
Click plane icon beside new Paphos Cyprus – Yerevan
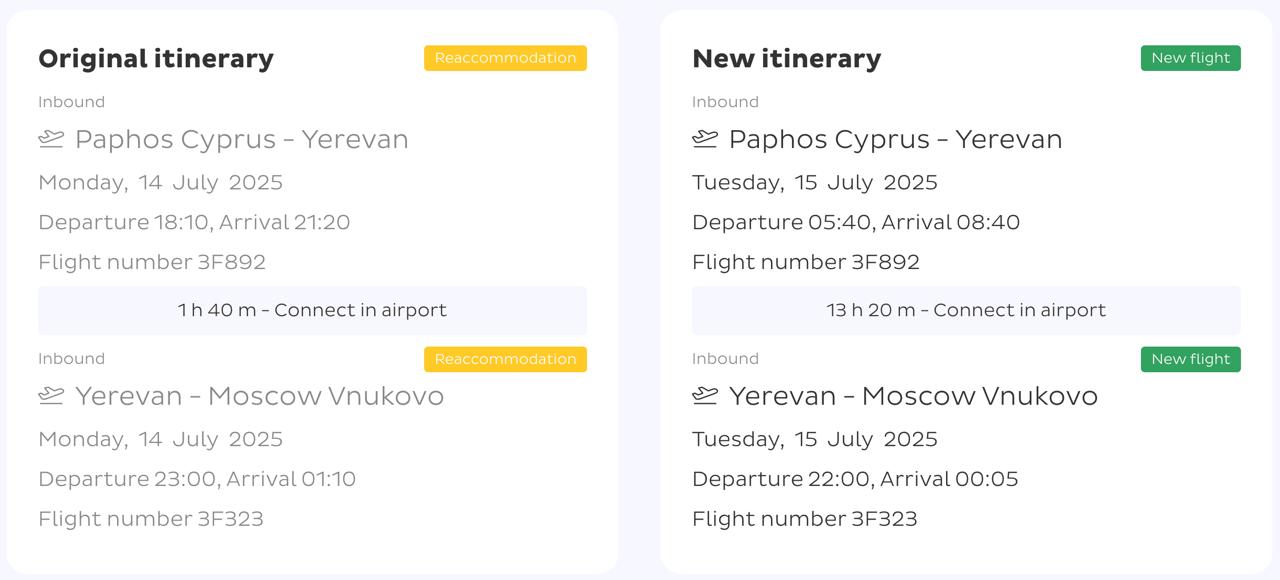click(x=705, y=139)
